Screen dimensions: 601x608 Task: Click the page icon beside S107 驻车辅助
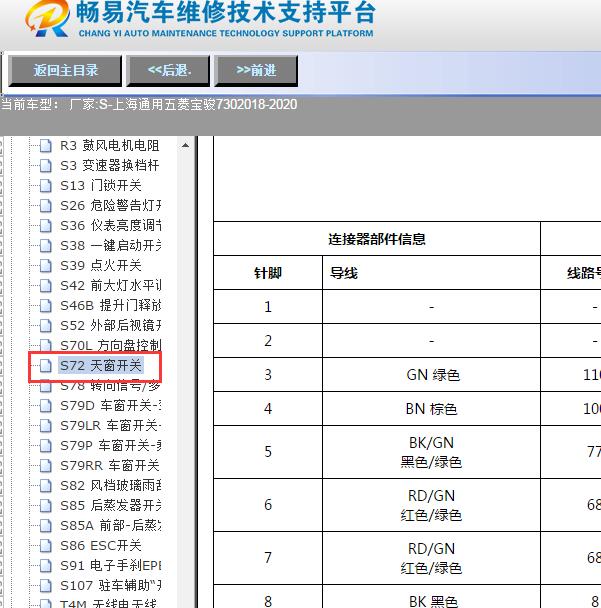pyautogui.click(x=46, y=586)
